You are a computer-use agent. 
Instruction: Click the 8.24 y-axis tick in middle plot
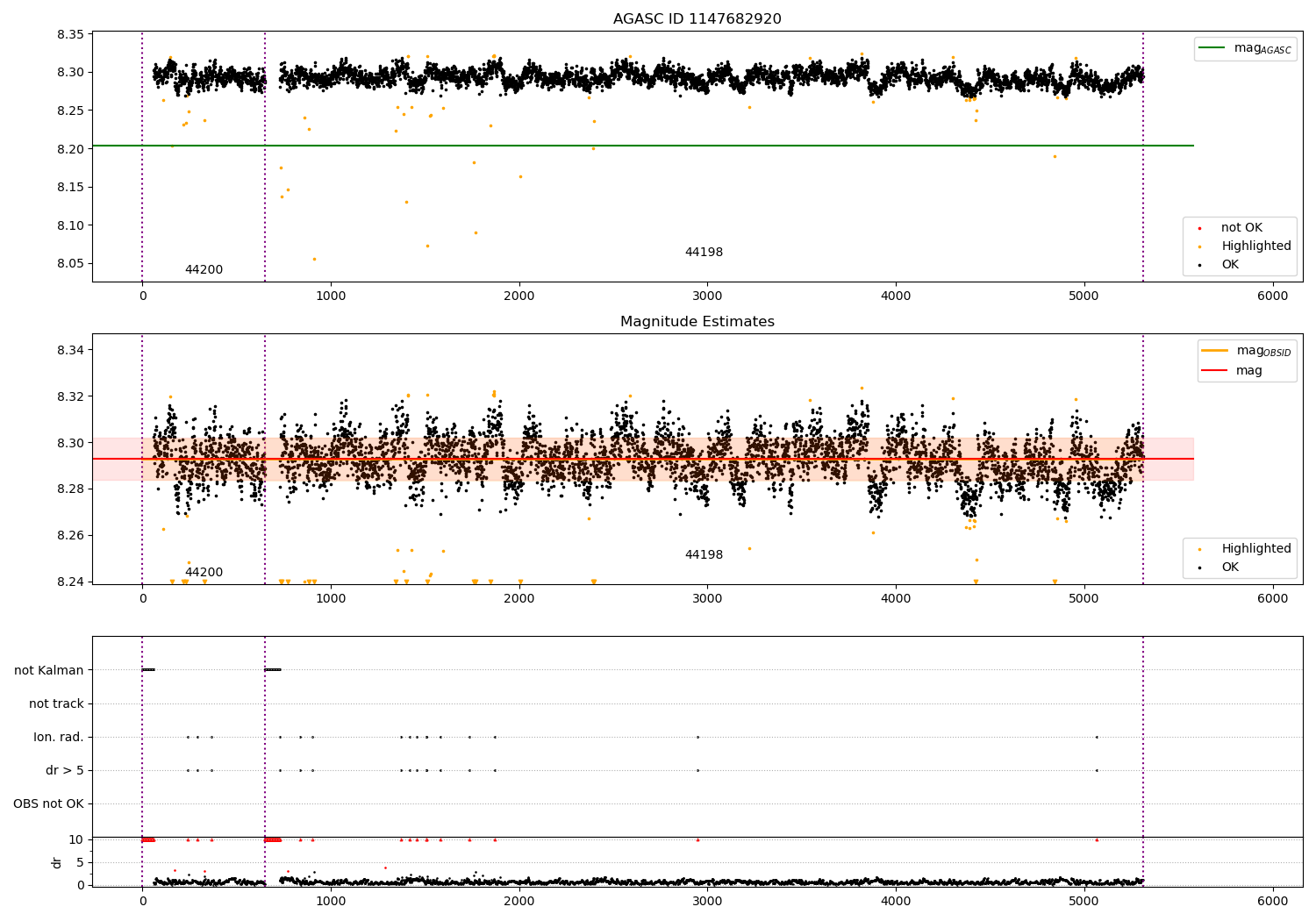[x=70, y=582]
